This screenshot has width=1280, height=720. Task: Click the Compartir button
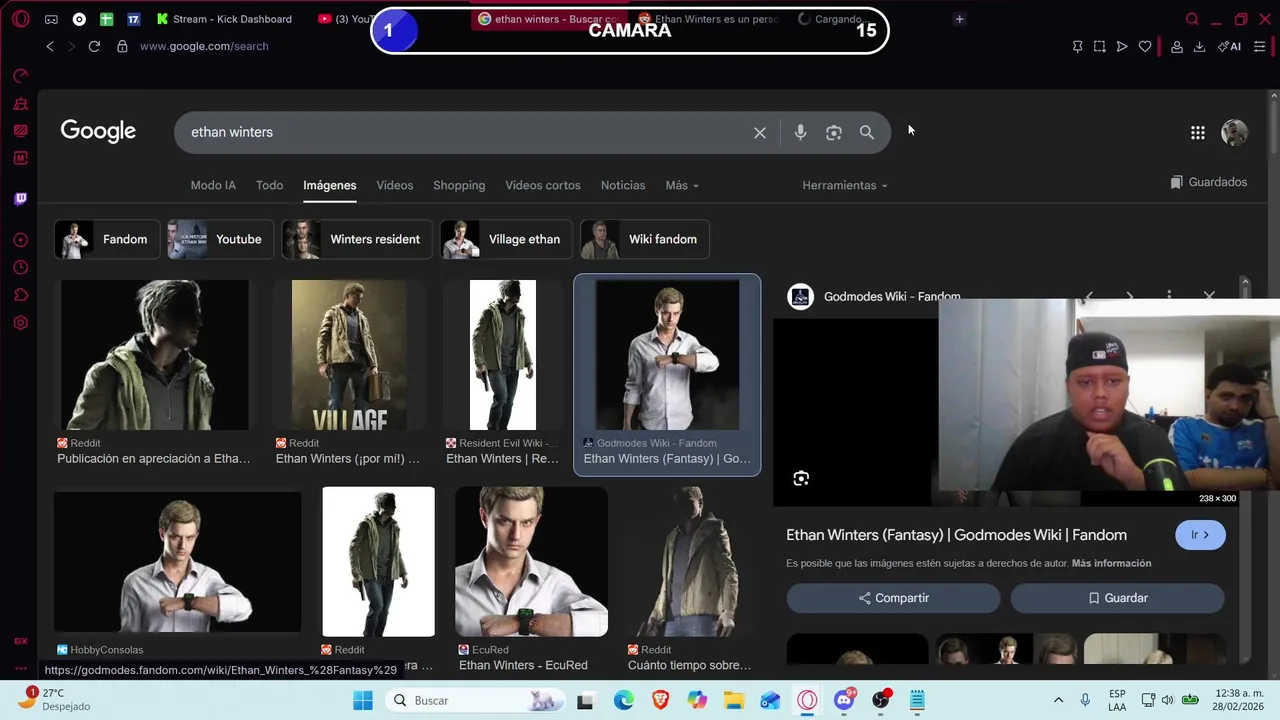tap(893, 598)
